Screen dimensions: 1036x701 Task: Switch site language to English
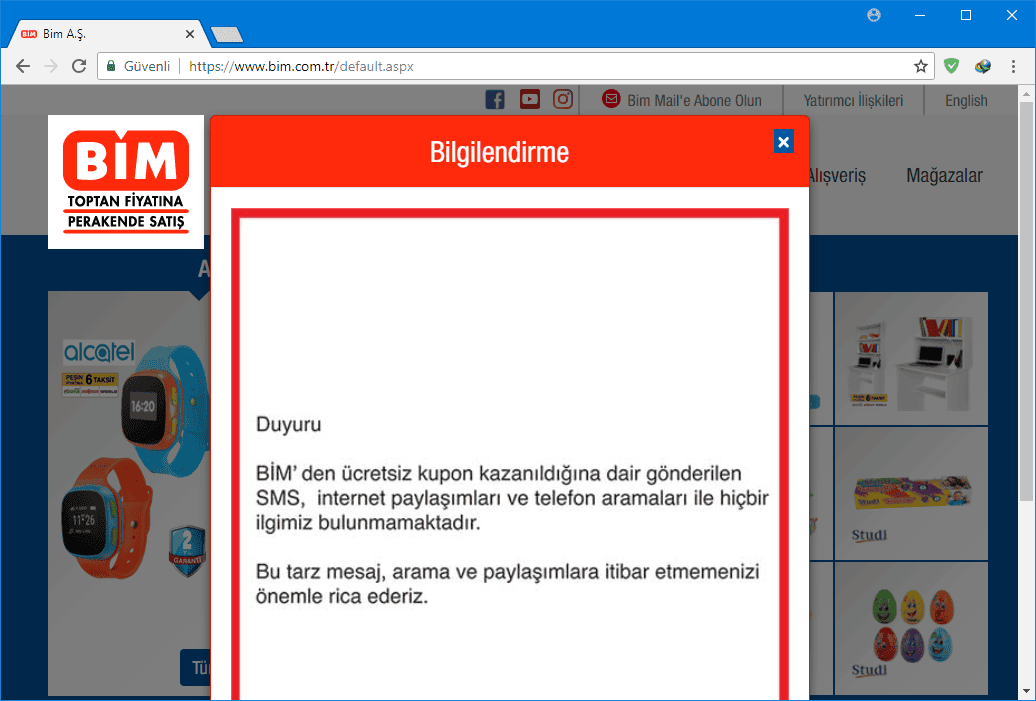966,100
